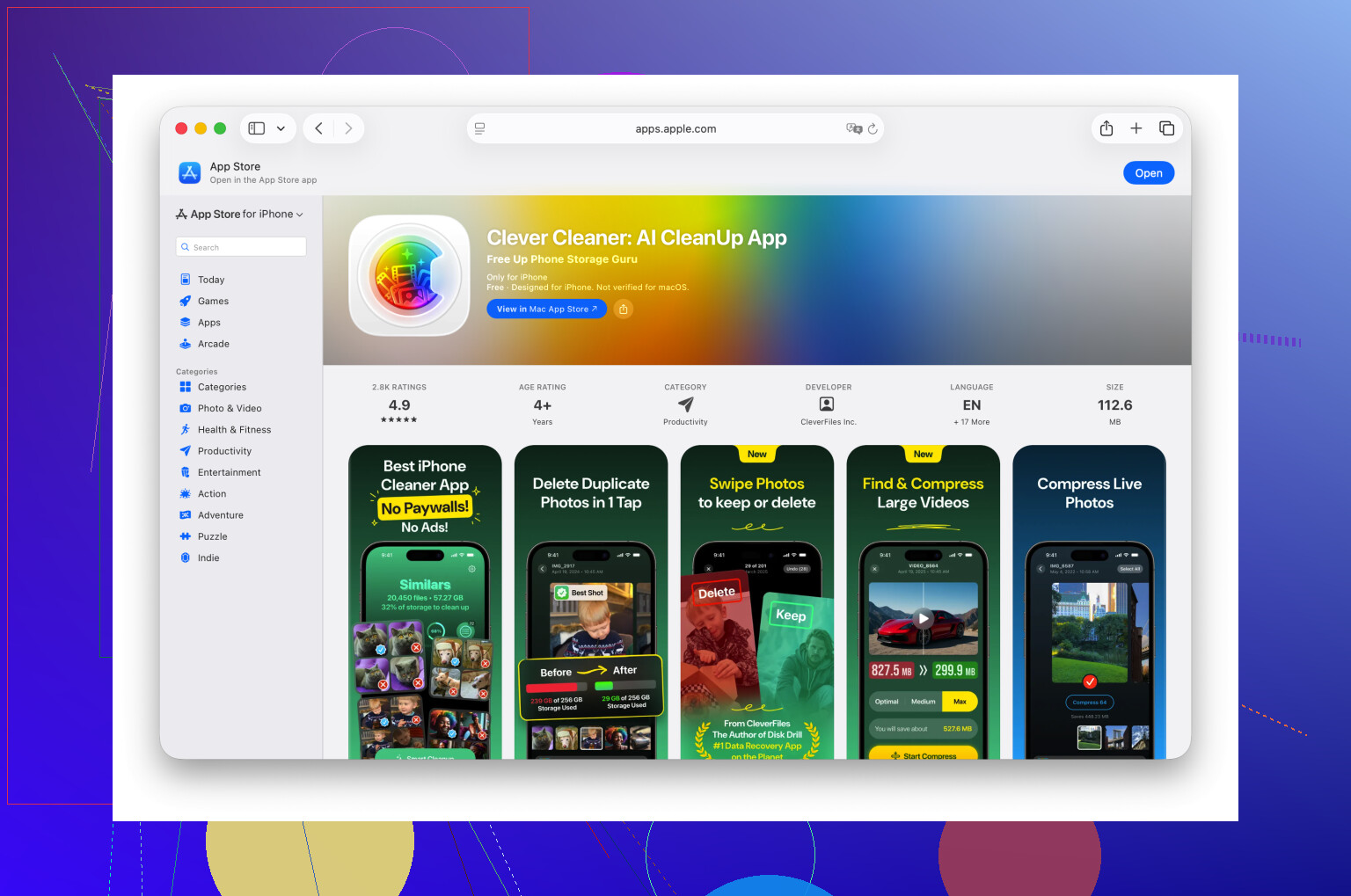This screenshot has width=1351, height=896.
Task: Expand the App Store for iPhone dropdown
Action: pyautogui.click(x=239, y=214)
